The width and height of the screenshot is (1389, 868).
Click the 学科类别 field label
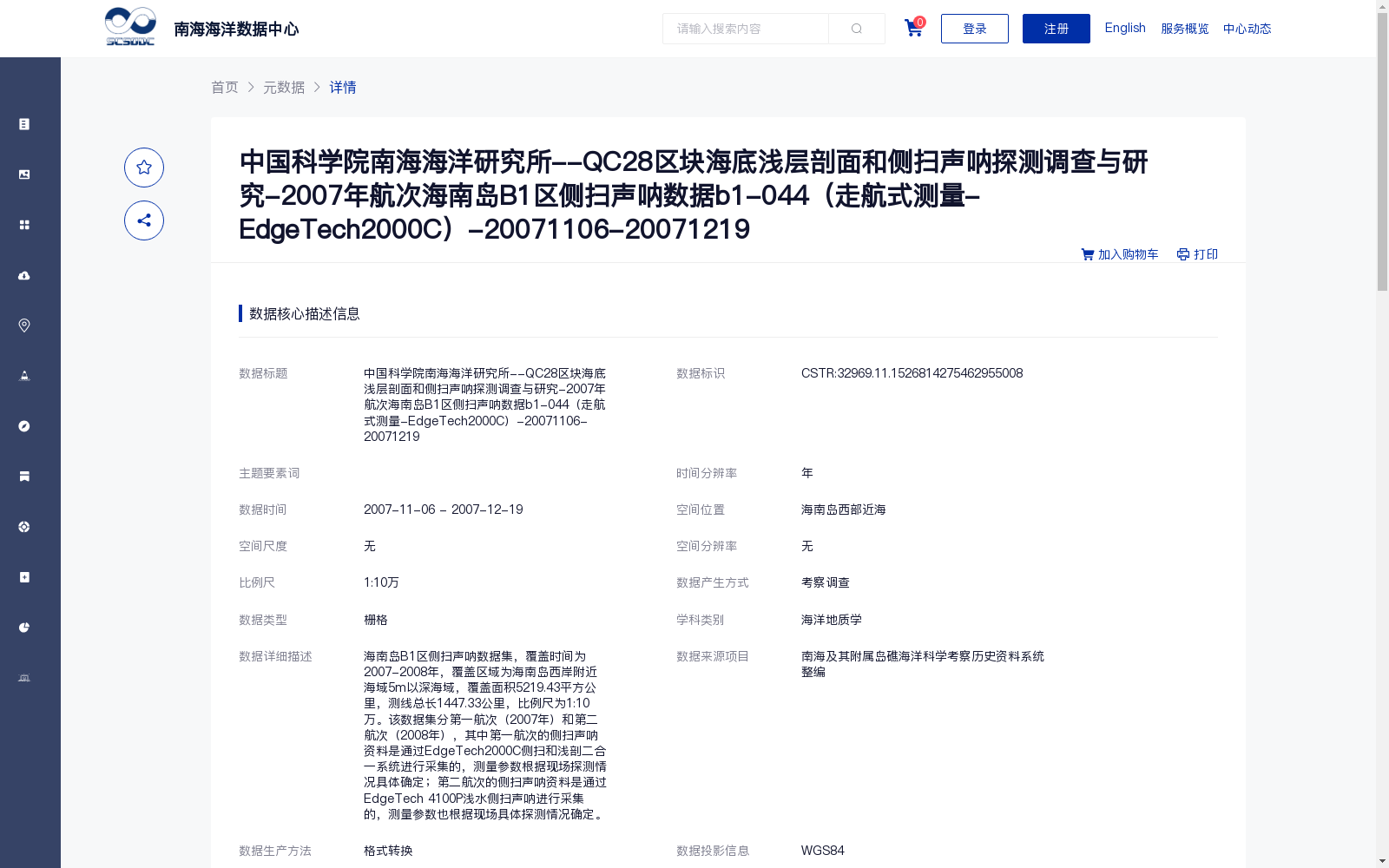coord(701,620)
